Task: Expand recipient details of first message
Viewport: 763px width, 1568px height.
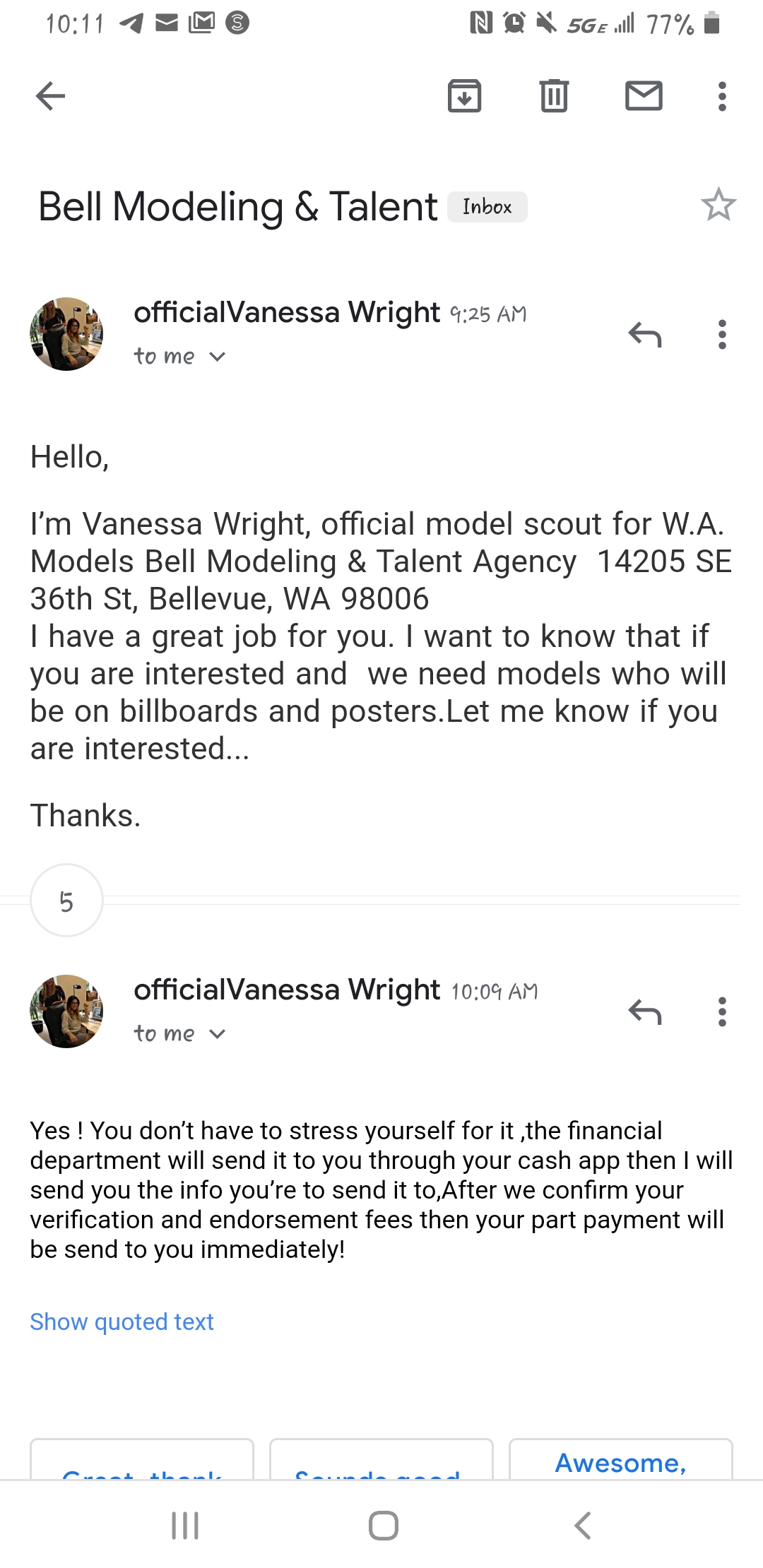Action: click(179, 356)
